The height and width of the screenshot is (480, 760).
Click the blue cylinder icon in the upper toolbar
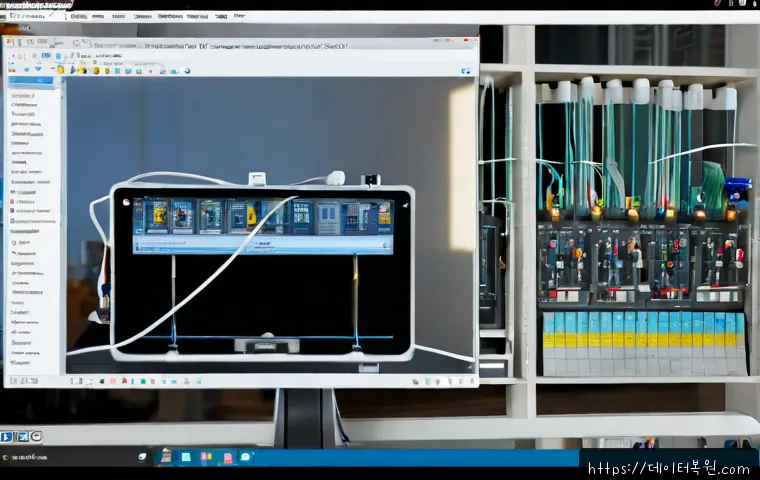click(x=58, y=56)
